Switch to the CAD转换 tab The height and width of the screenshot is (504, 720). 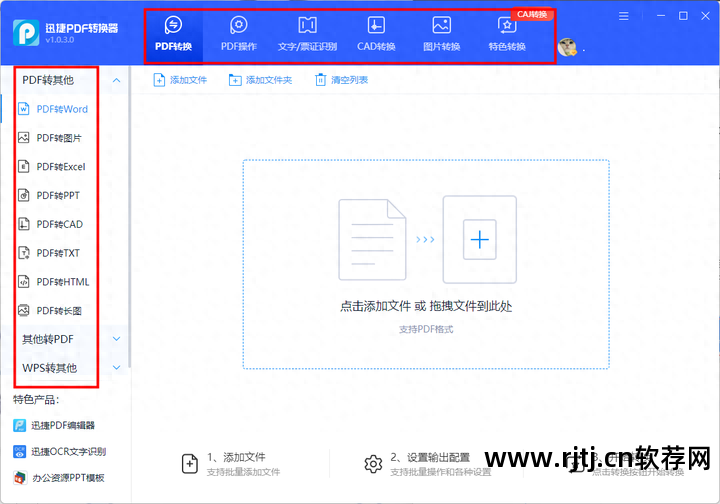pyautogui.click(x=376, y=34)
